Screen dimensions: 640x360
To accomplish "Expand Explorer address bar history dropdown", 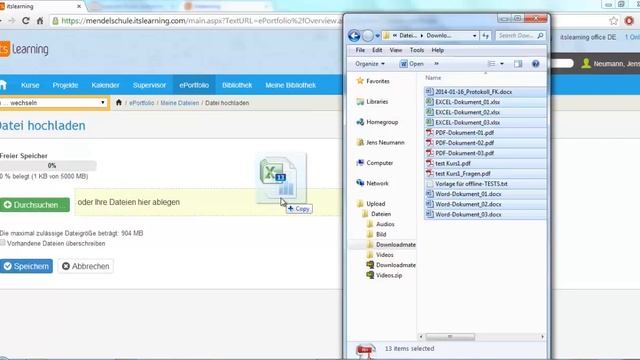I will [474, 36].
